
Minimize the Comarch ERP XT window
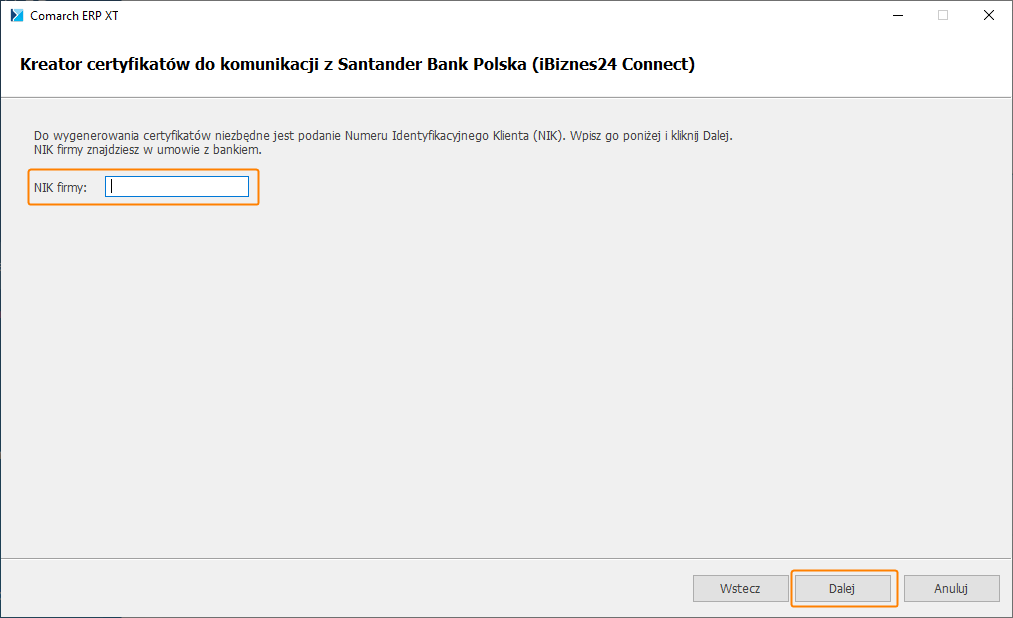point(896,15)
